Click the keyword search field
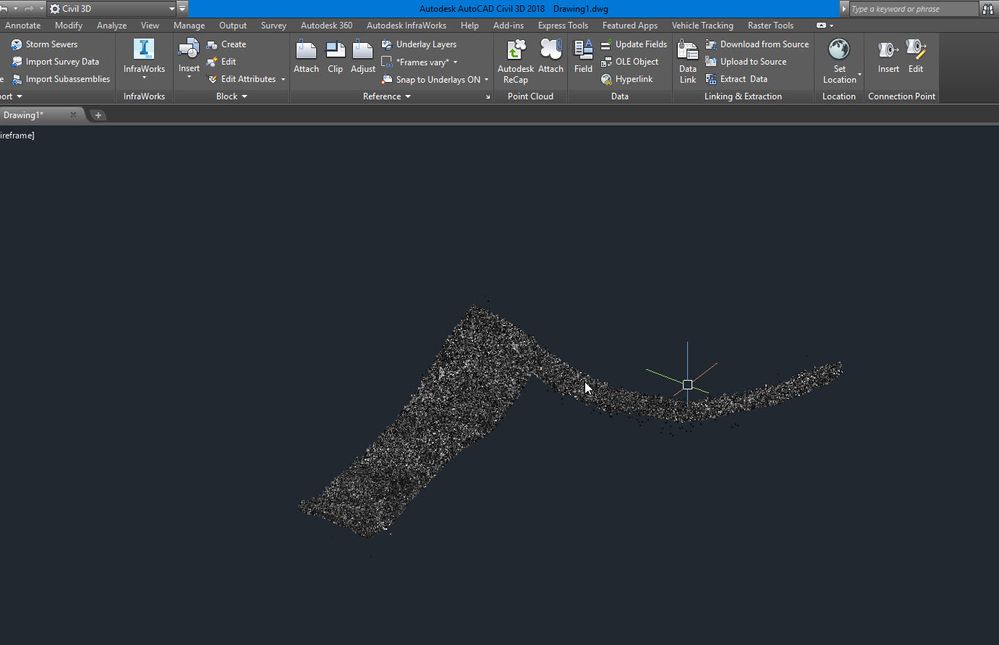The height and width of the screenshot is (645, 999). click(912, 9)
